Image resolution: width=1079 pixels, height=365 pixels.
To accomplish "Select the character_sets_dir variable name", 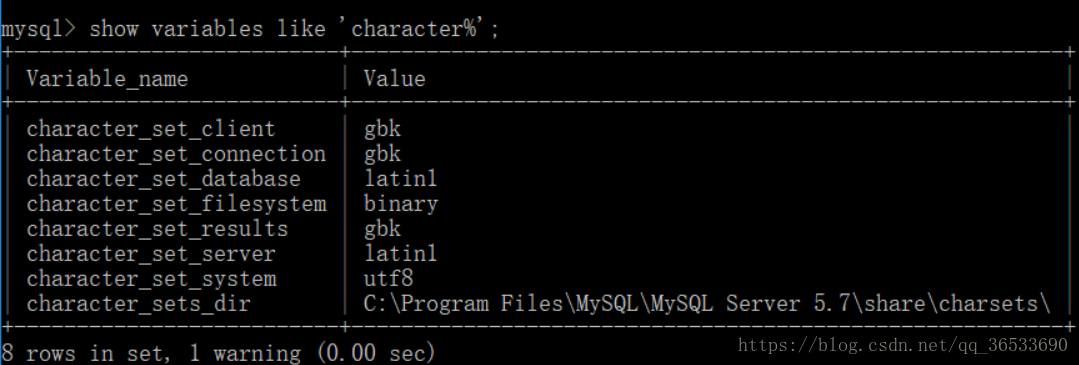I will pyautogui.click(x=138, y=304).
